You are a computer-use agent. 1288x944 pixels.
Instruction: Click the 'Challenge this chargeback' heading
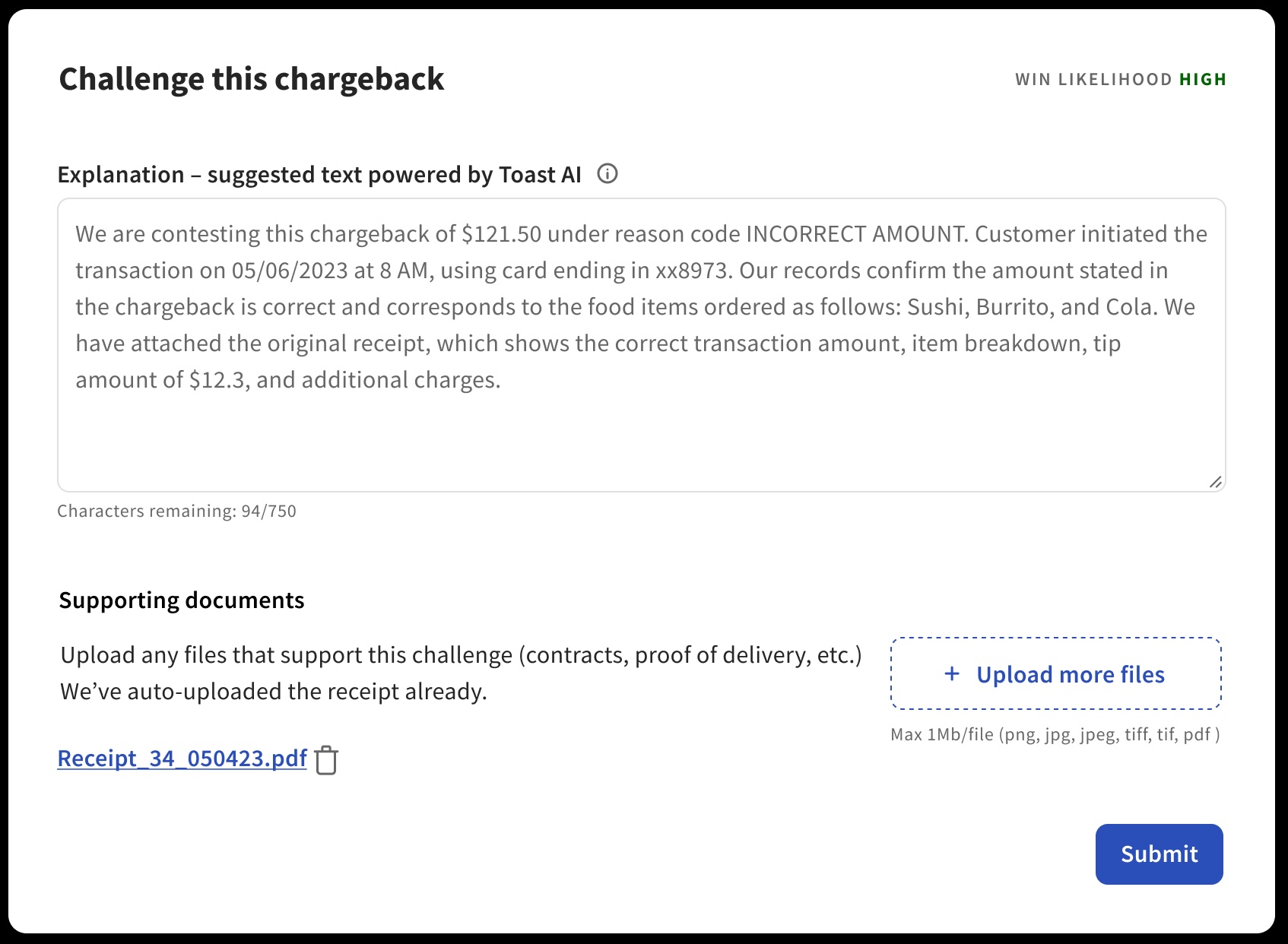tap(252, 79)
